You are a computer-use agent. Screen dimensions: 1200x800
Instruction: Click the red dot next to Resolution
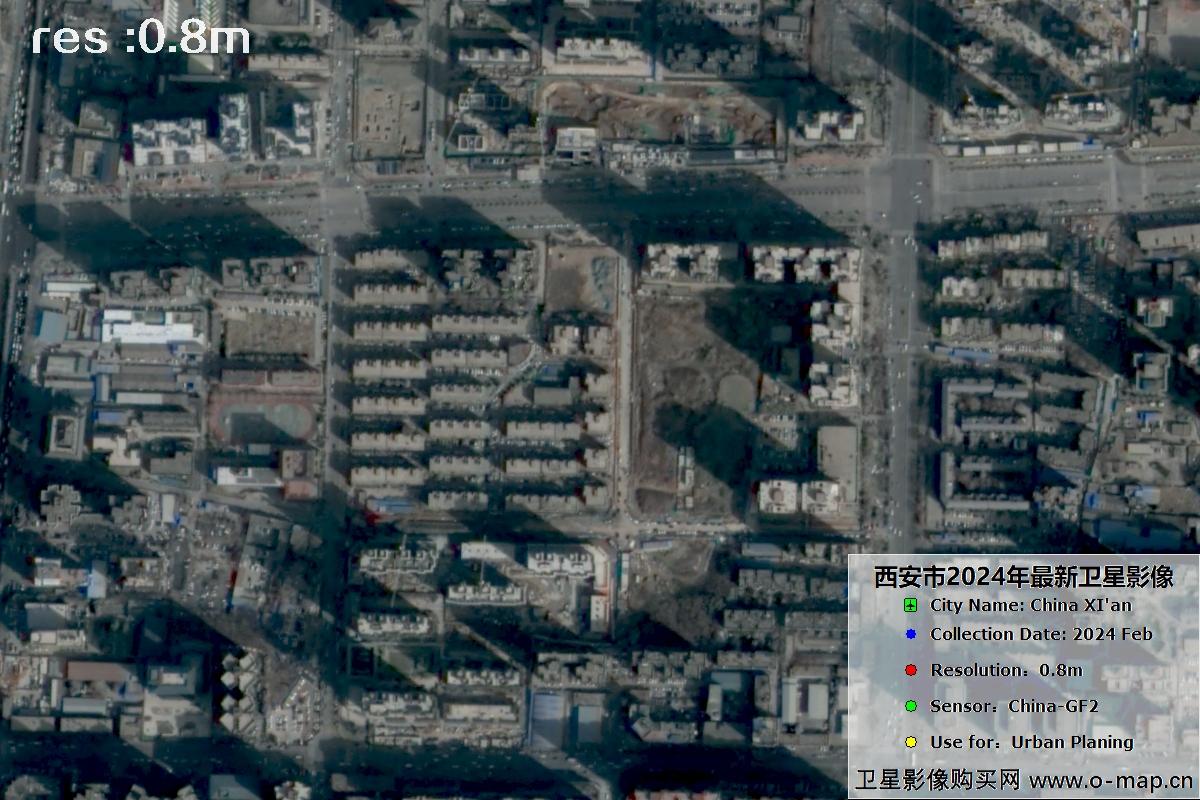910,670
